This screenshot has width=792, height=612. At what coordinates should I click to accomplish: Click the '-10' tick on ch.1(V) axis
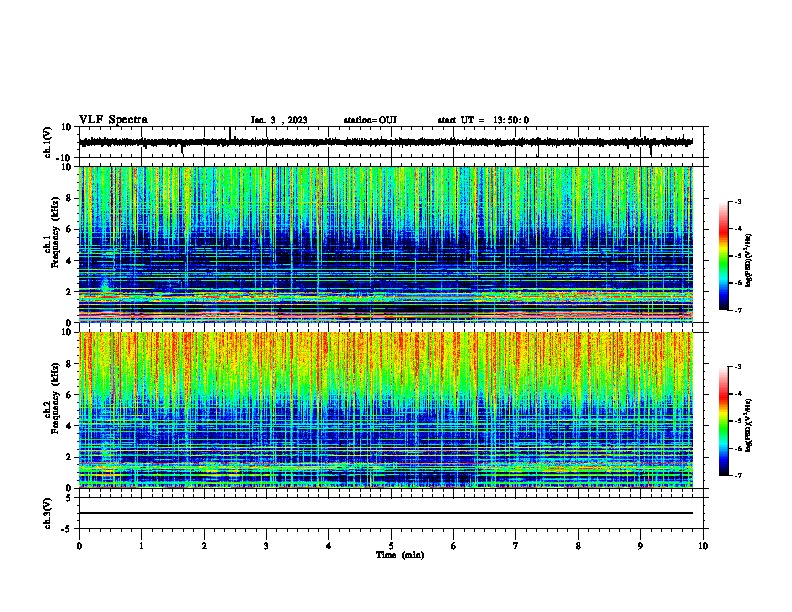(x=65, y=158)
